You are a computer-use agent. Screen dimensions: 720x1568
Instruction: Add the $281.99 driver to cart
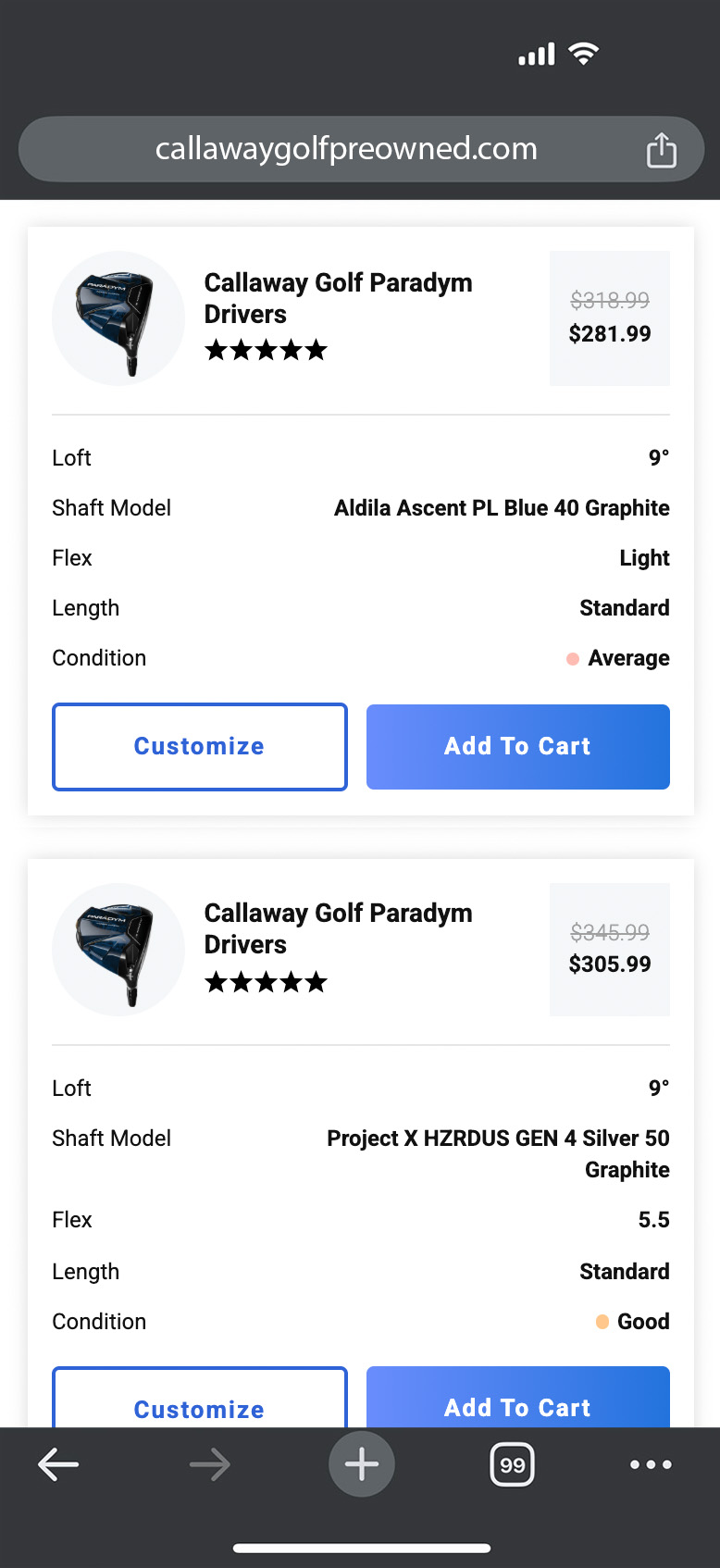(517, 746)
